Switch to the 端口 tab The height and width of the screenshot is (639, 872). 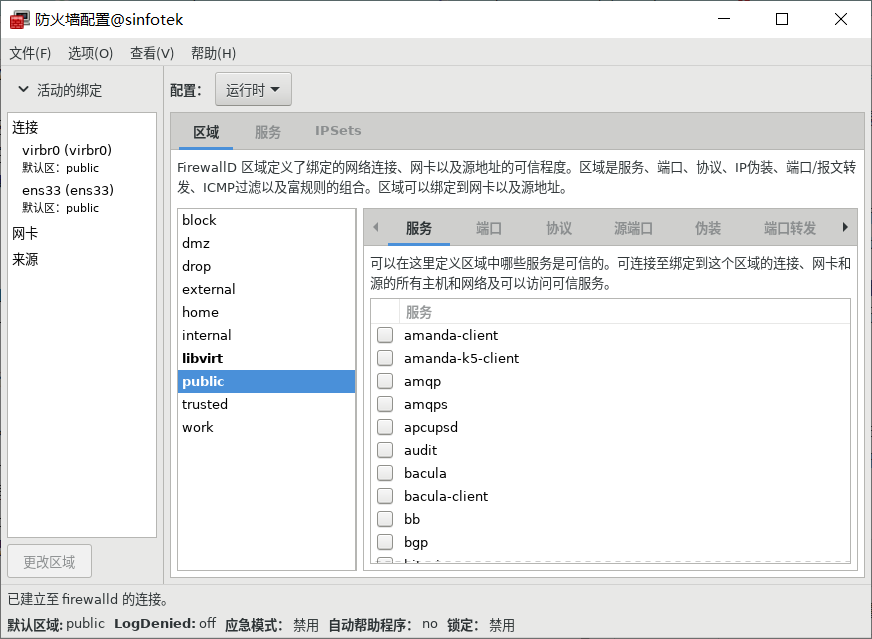(489, 228)
